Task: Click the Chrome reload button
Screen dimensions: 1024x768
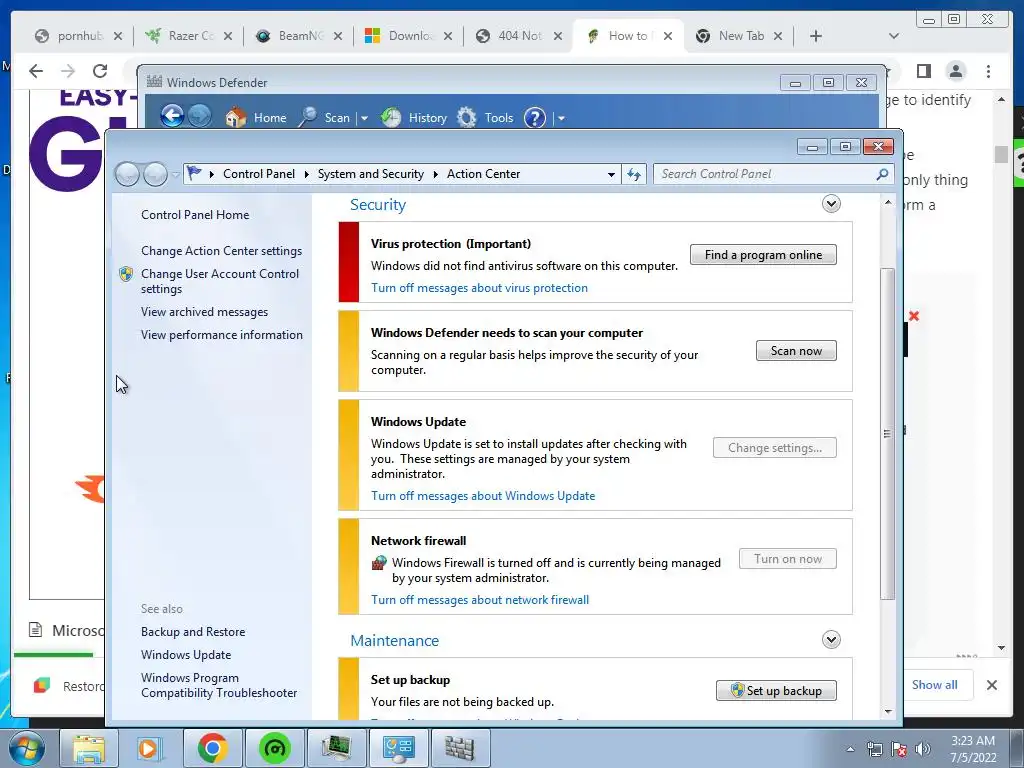Action: (99, 71)
